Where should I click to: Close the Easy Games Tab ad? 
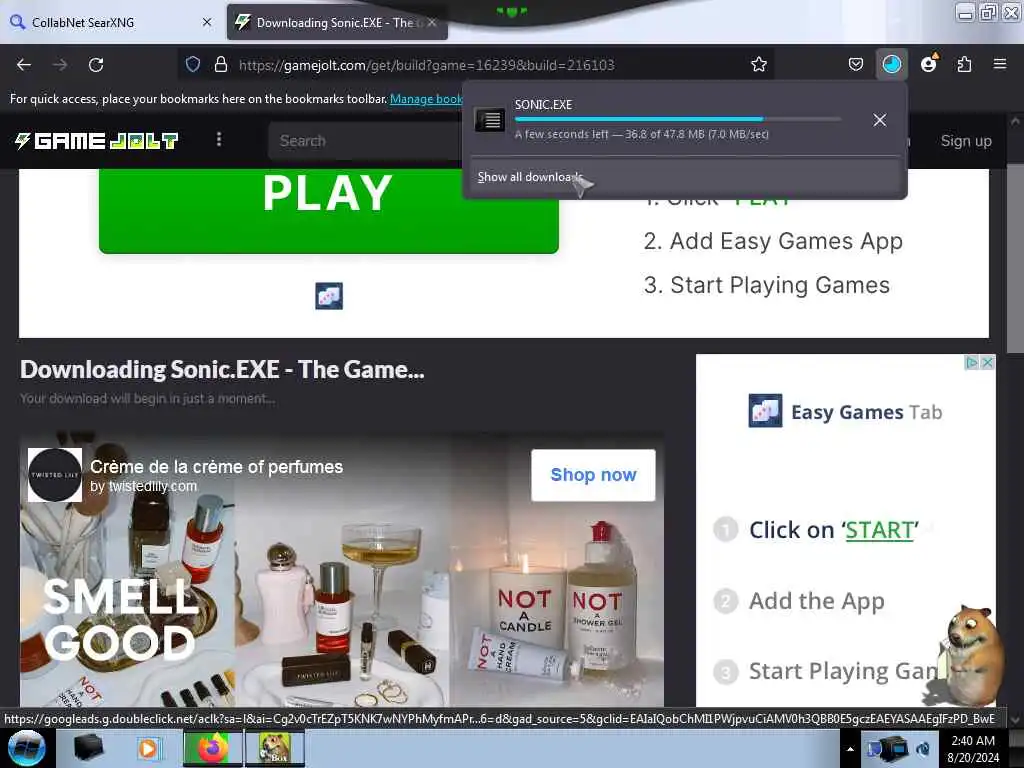(x=987, y=362)
